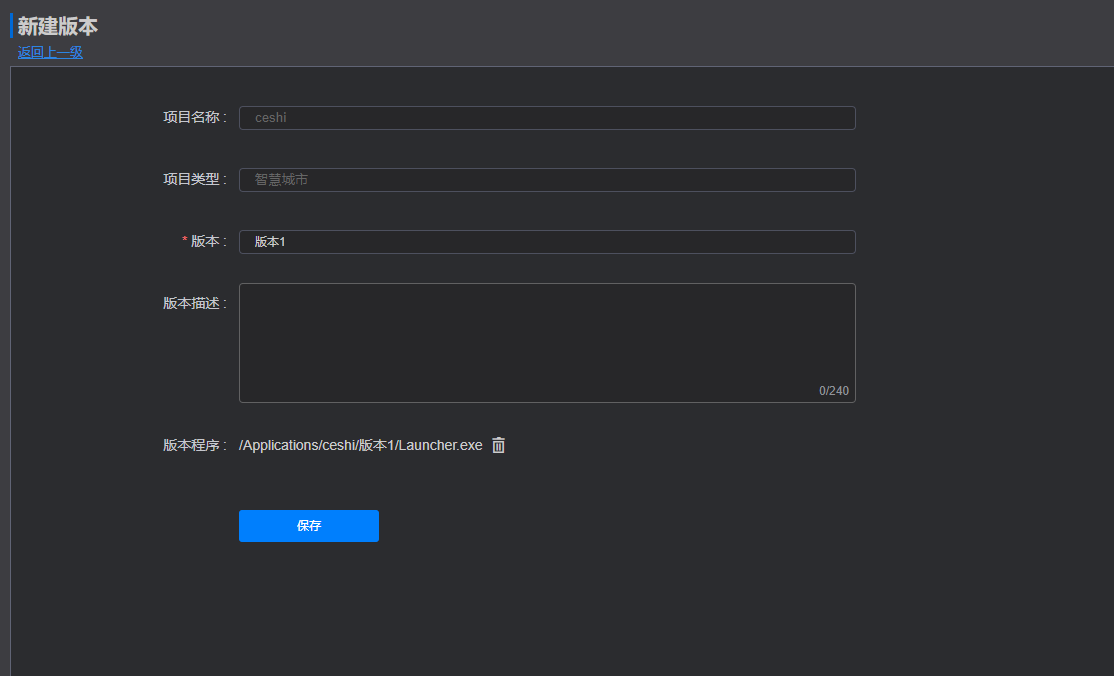Click the 项目类型 label
The image size is (1114, 676).
(191, 179)
